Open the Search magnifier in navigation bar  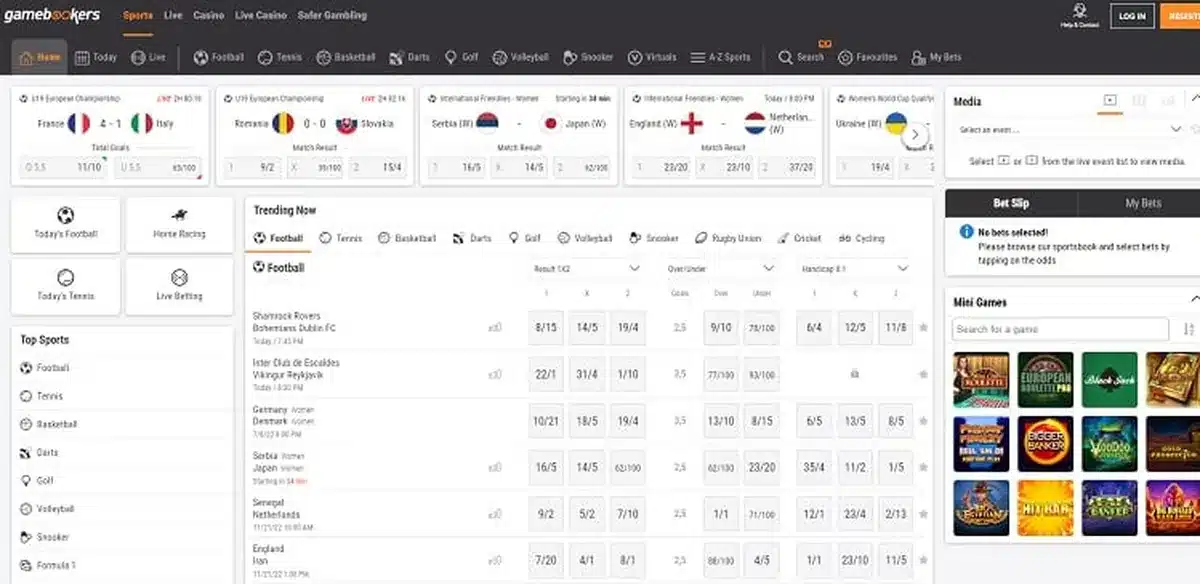[786, 57]
